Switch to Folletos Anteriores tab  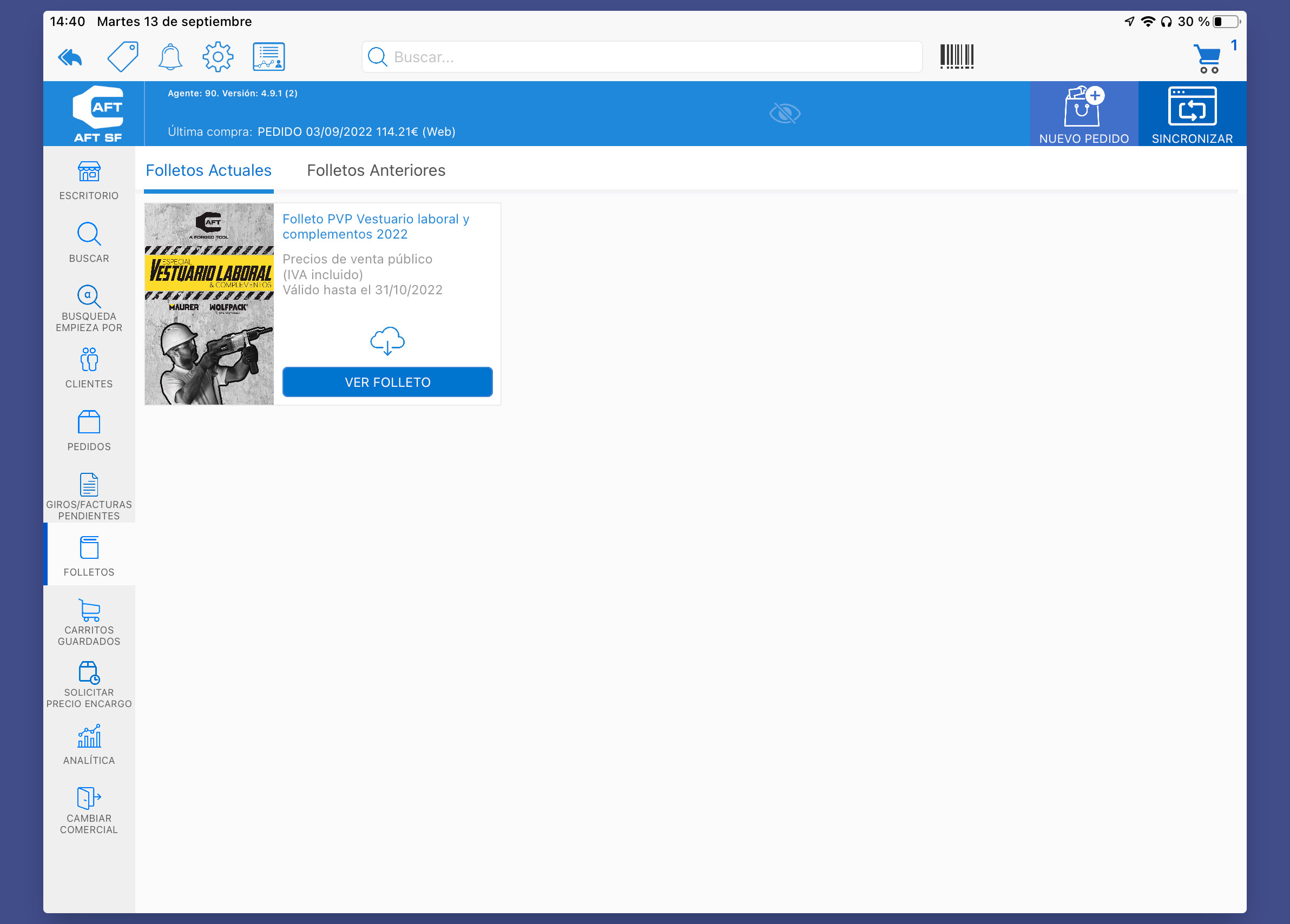coord(376,170)
